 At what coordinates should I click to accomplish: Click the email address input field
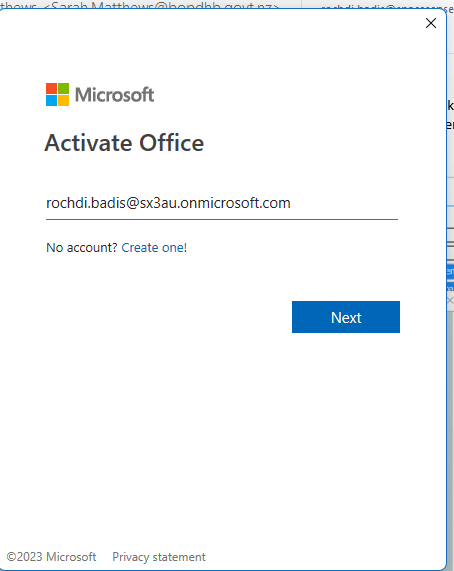[x=222, y=204]
